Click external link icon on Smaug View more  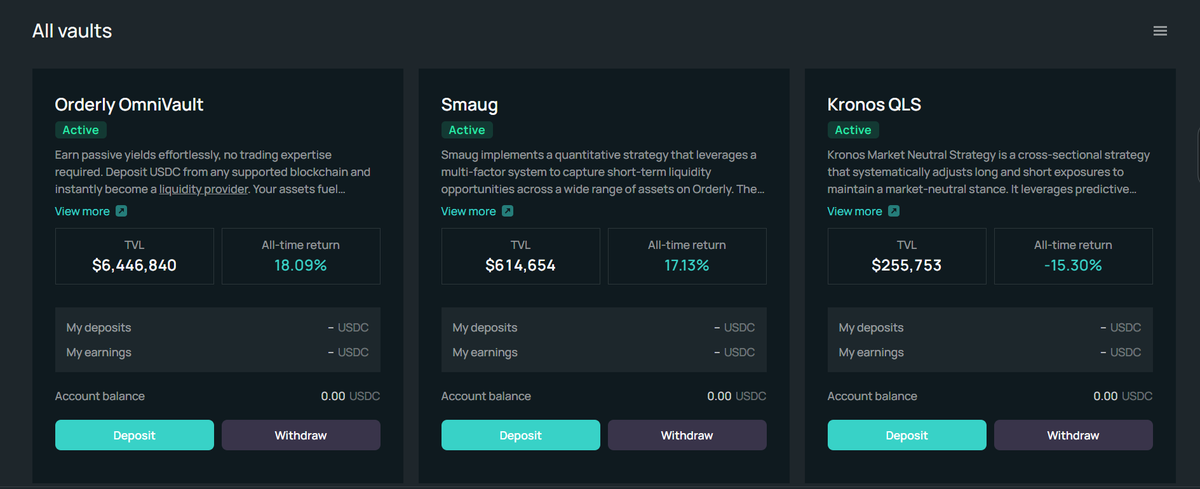[x=507, y=211]
